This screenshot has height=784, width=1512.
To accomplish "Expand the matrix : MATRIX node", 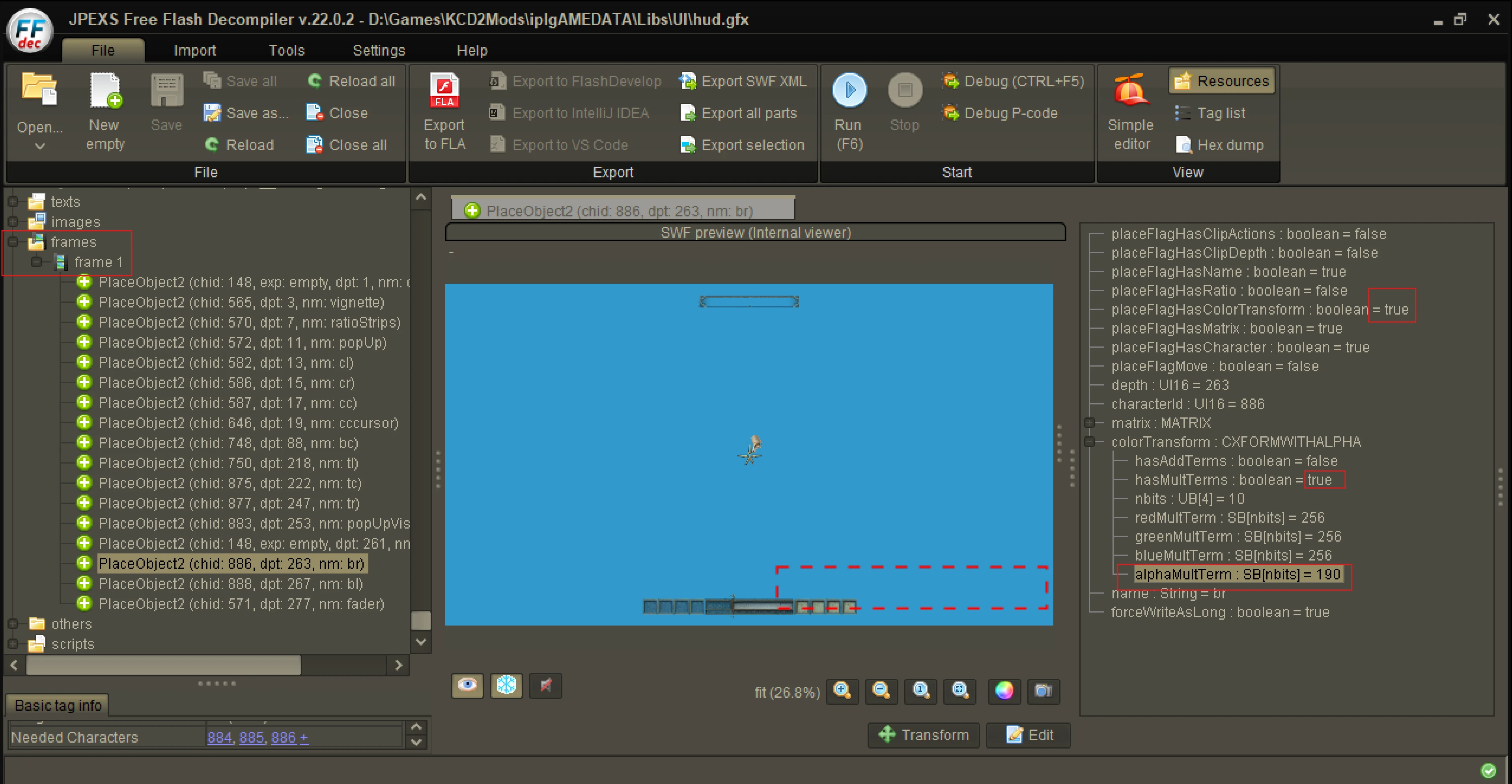I will tap(1089, 423).
